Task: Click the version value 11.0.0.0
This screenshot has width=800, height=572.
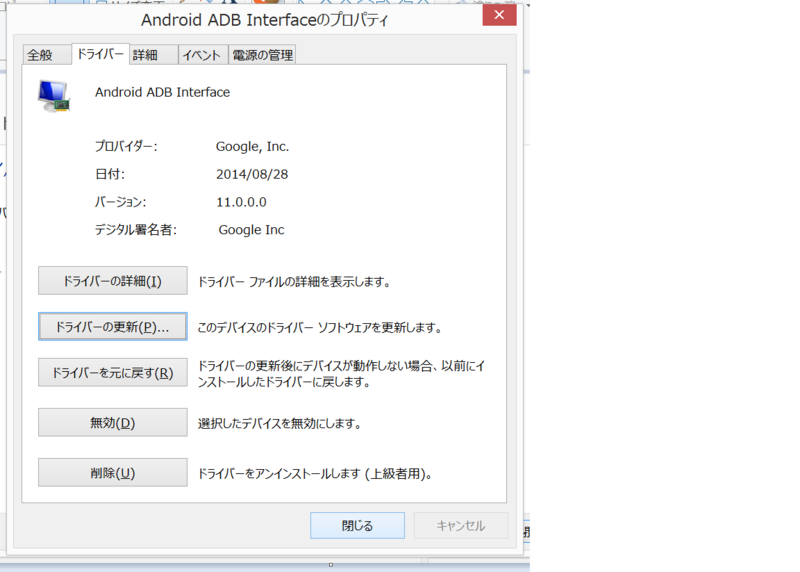Action: 241,202
